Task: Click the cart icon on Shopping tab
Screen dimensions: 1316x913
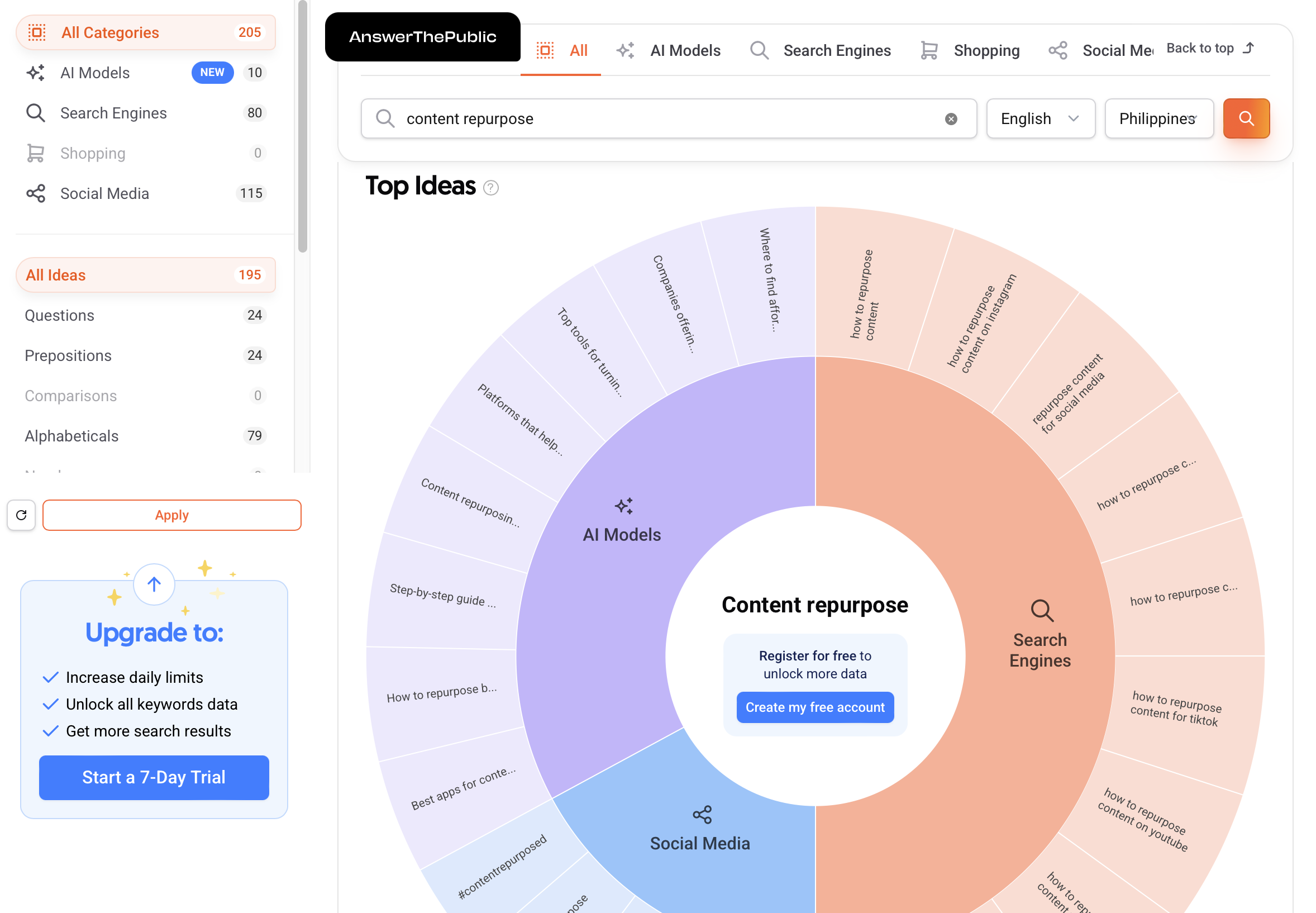Action: pos(929,50)
